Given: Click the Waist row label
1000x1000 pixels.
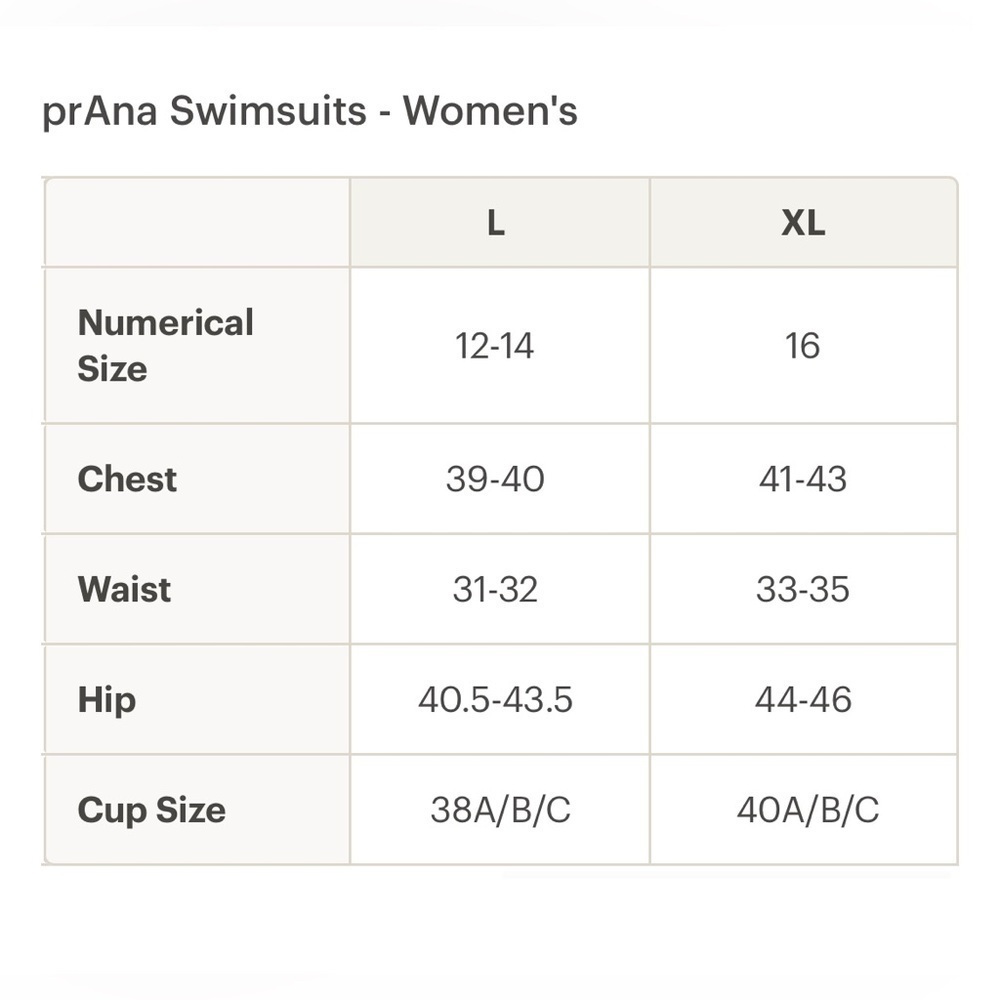Looking at the screenshot, I should (x=124, y=589).
